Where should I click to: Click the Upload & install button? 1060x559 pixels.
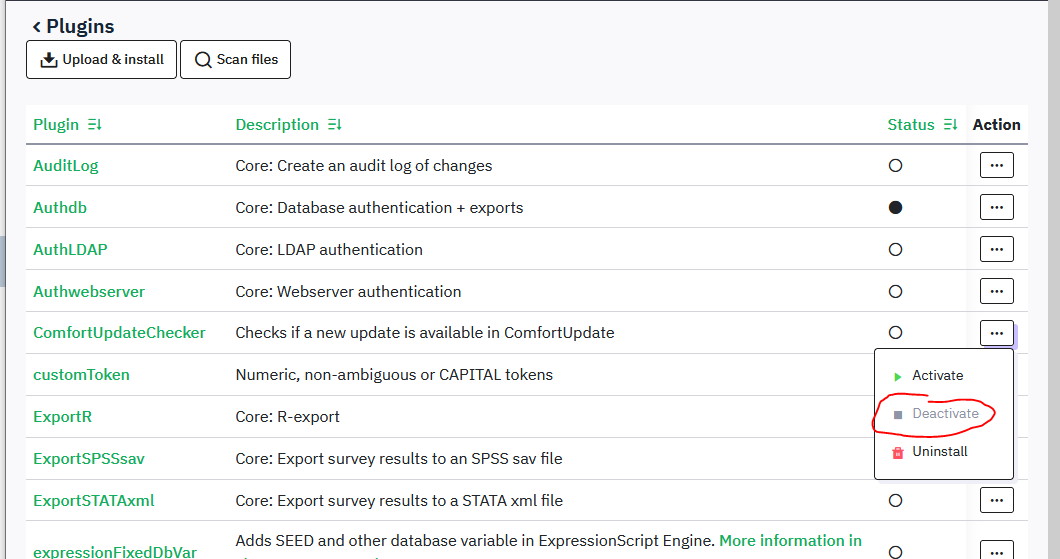101,60
